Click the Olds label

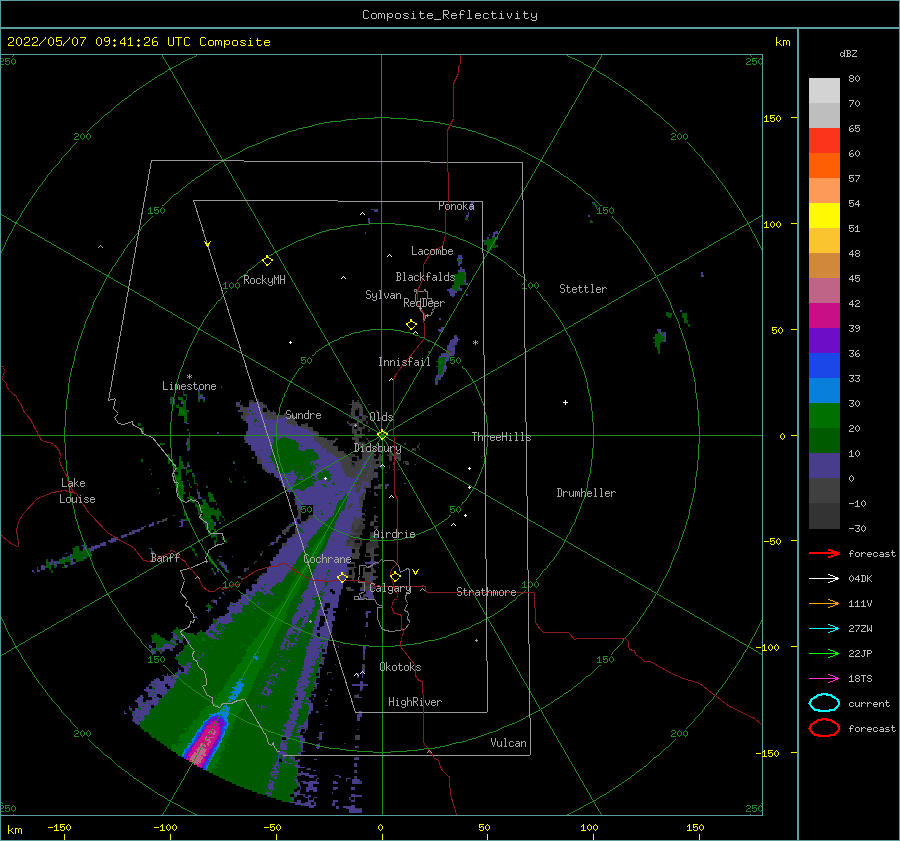(x=381, y=417)
